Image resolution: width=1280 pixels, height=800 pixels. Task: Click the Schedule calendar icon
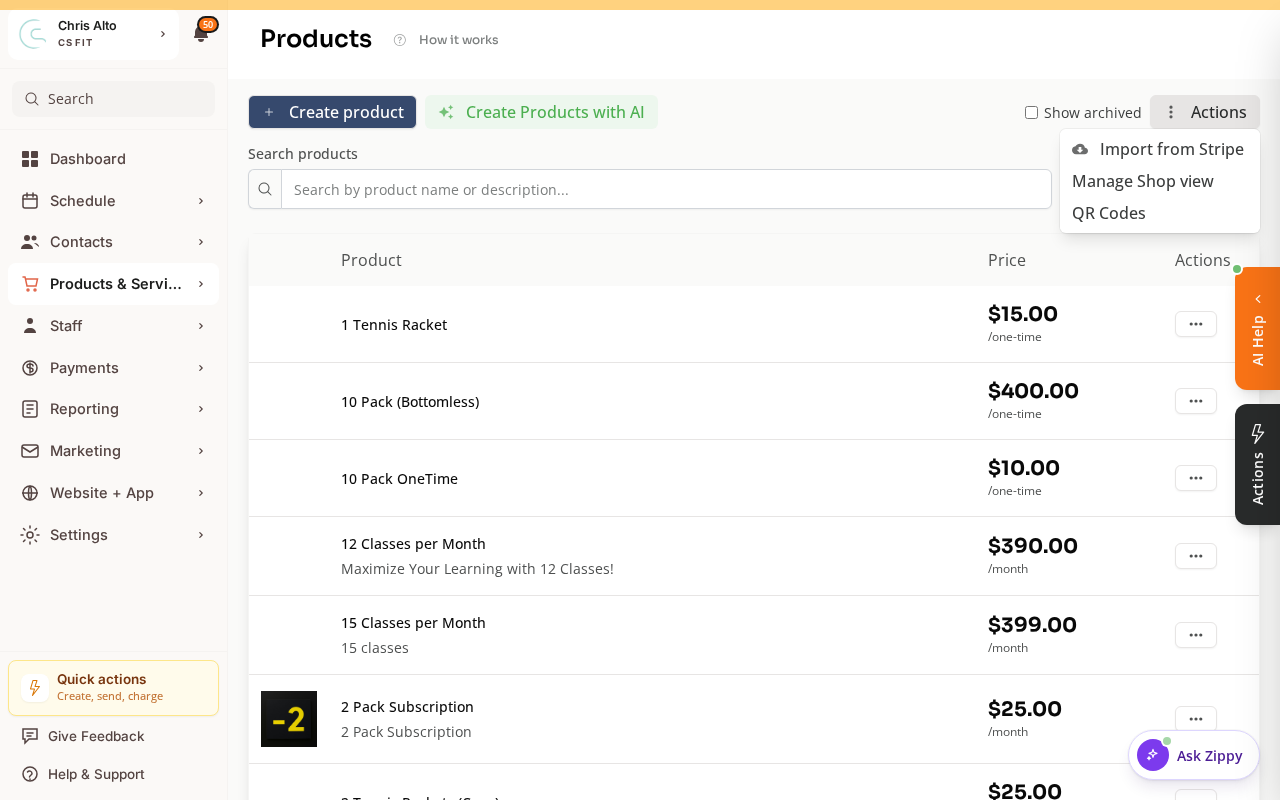coord(30,201)
